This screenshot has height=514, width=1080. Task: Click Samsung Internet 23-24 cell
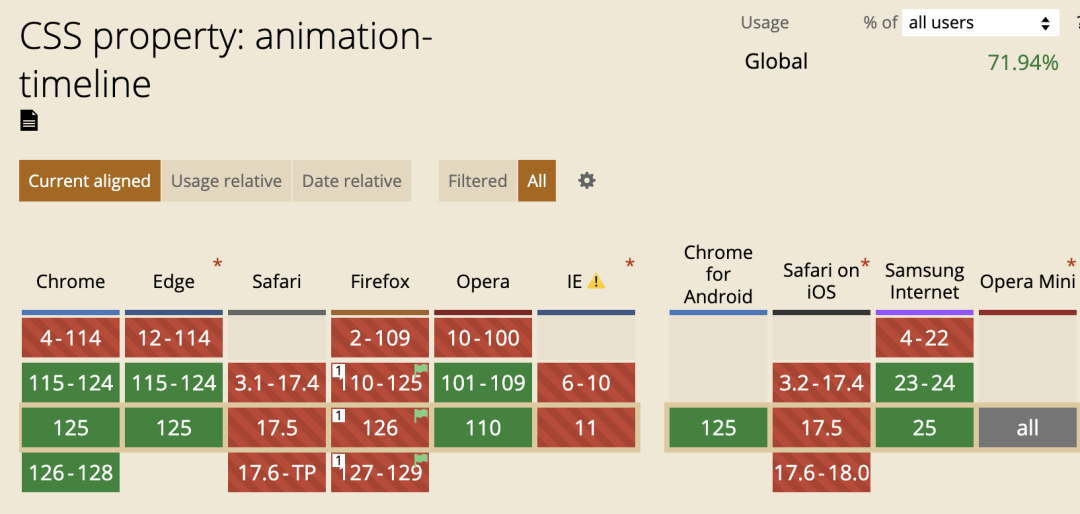[924, 383]
